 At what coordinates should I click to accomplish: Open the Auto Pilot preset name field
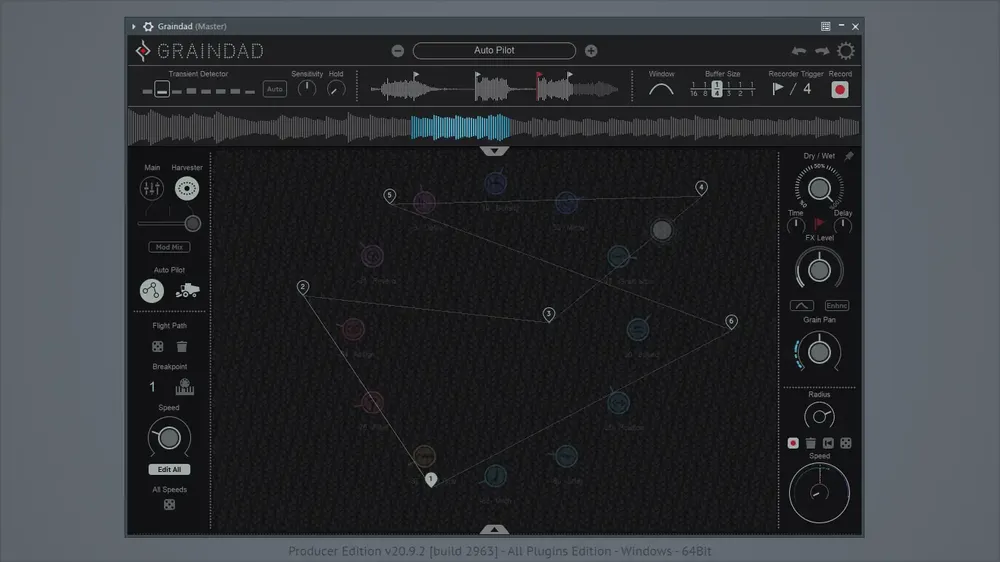click(494, 50)
